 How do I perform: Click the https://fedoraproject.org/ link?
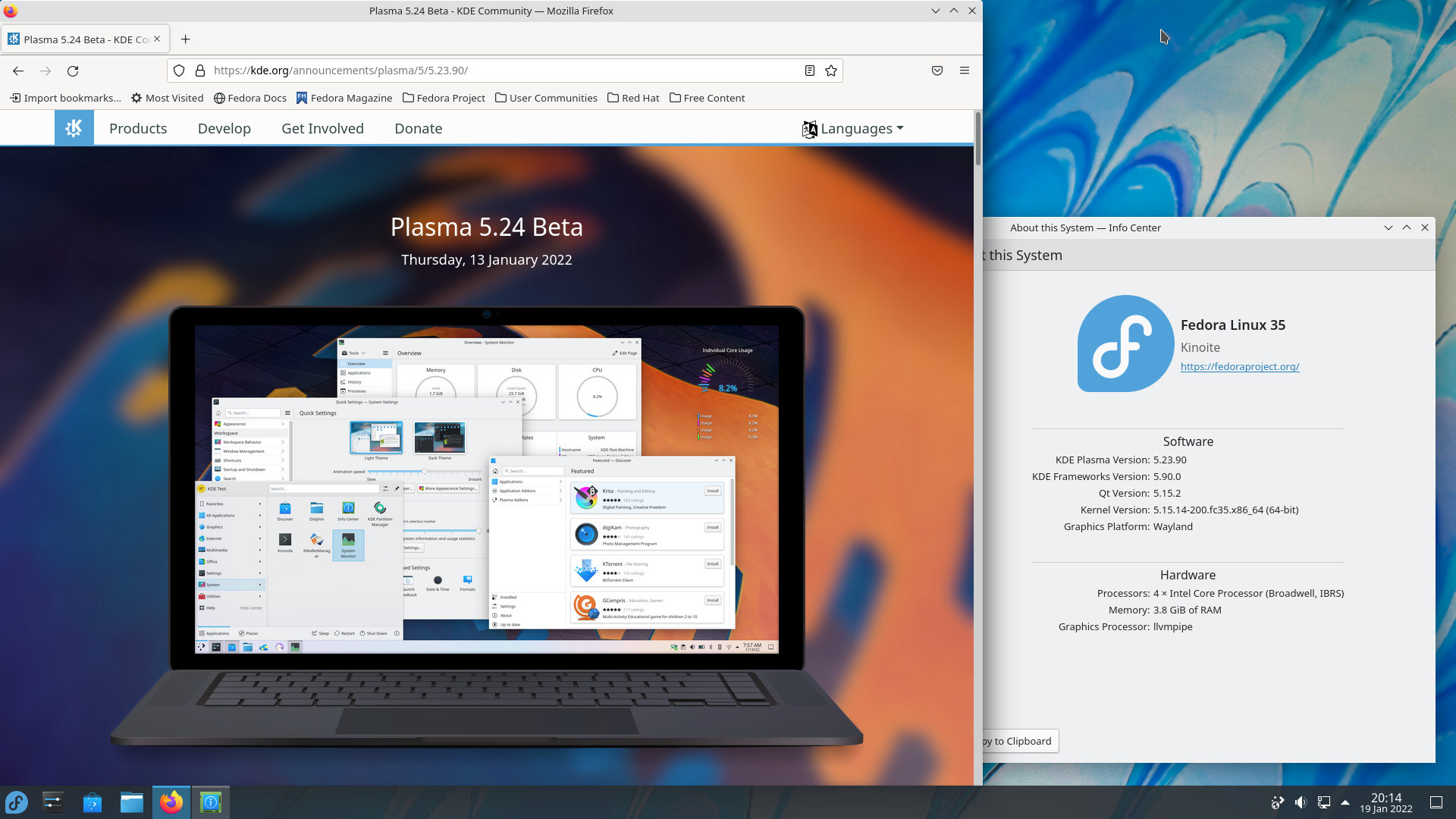(x=1239, y=366)
